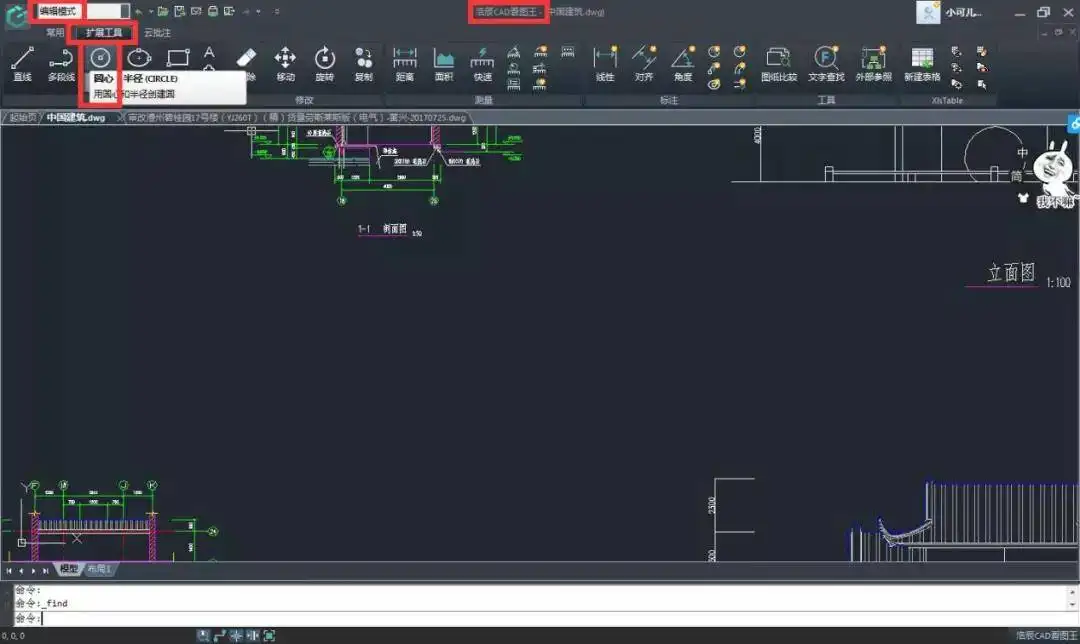
Task: Select the 多段线 polyline tool
Action: coord(61,63)
